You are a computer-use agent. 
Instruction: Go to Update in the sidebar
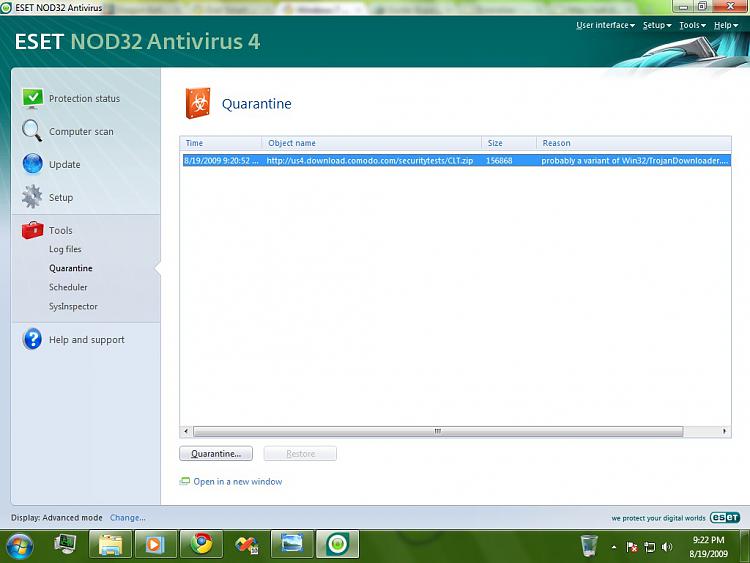[65, 165]
